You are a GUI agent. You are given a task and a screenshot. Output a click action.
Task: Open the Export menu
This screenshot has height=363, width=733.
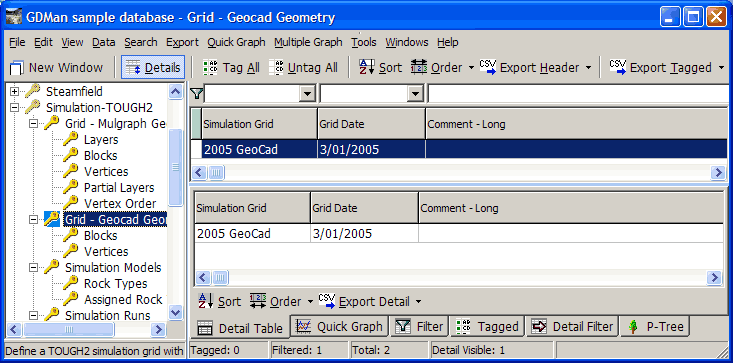pos(182,42)
